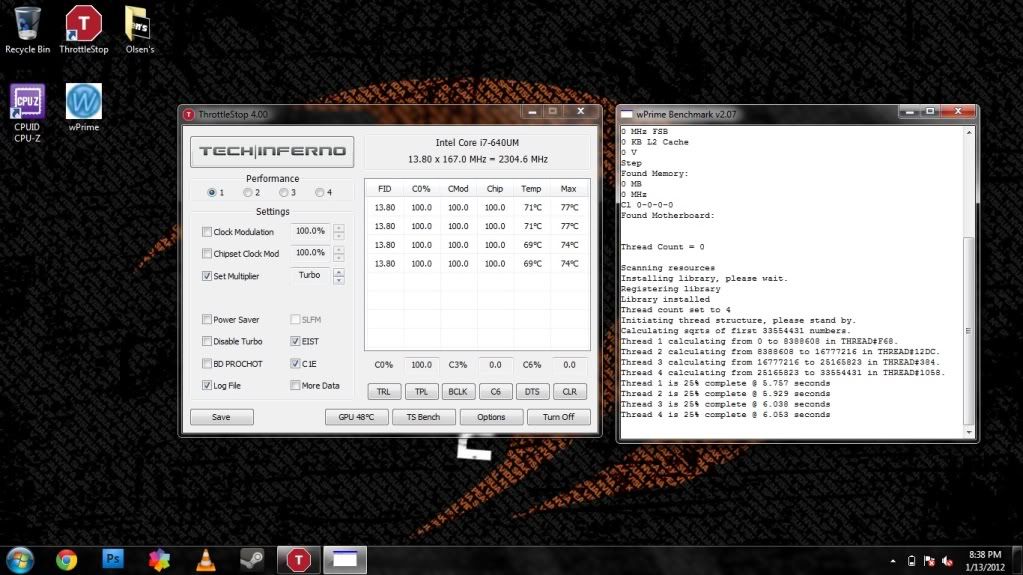Enable the Disable Turbo checkbox
Viewport: 1023px width, 575px height.
coord(207,341)
